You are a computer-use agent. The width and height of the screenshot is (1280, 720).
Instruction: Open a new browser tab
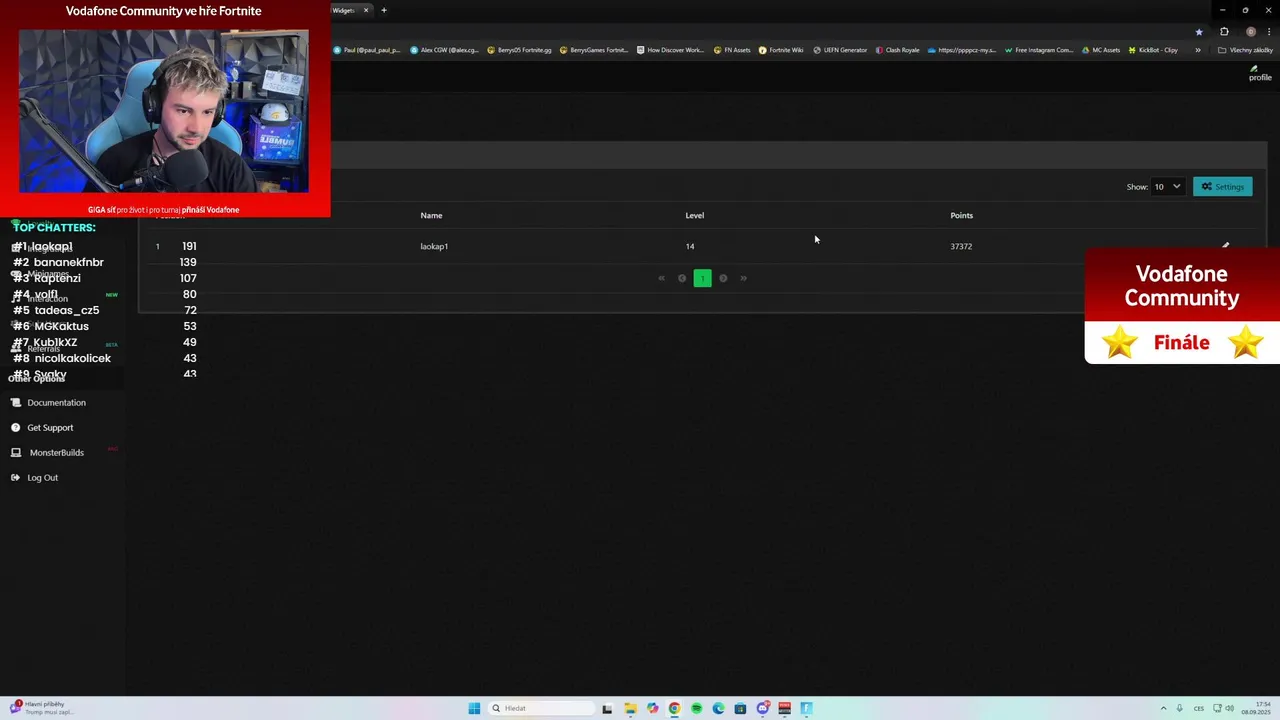383,10
